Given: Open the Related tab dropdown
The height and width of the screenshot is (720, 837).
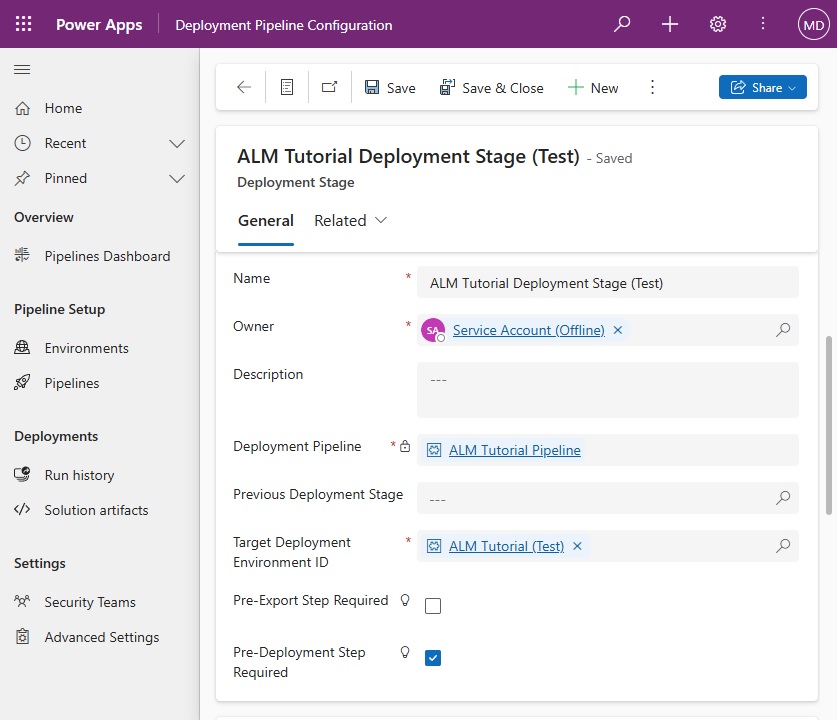Looking at the screenshot, I should coord(350,220).
